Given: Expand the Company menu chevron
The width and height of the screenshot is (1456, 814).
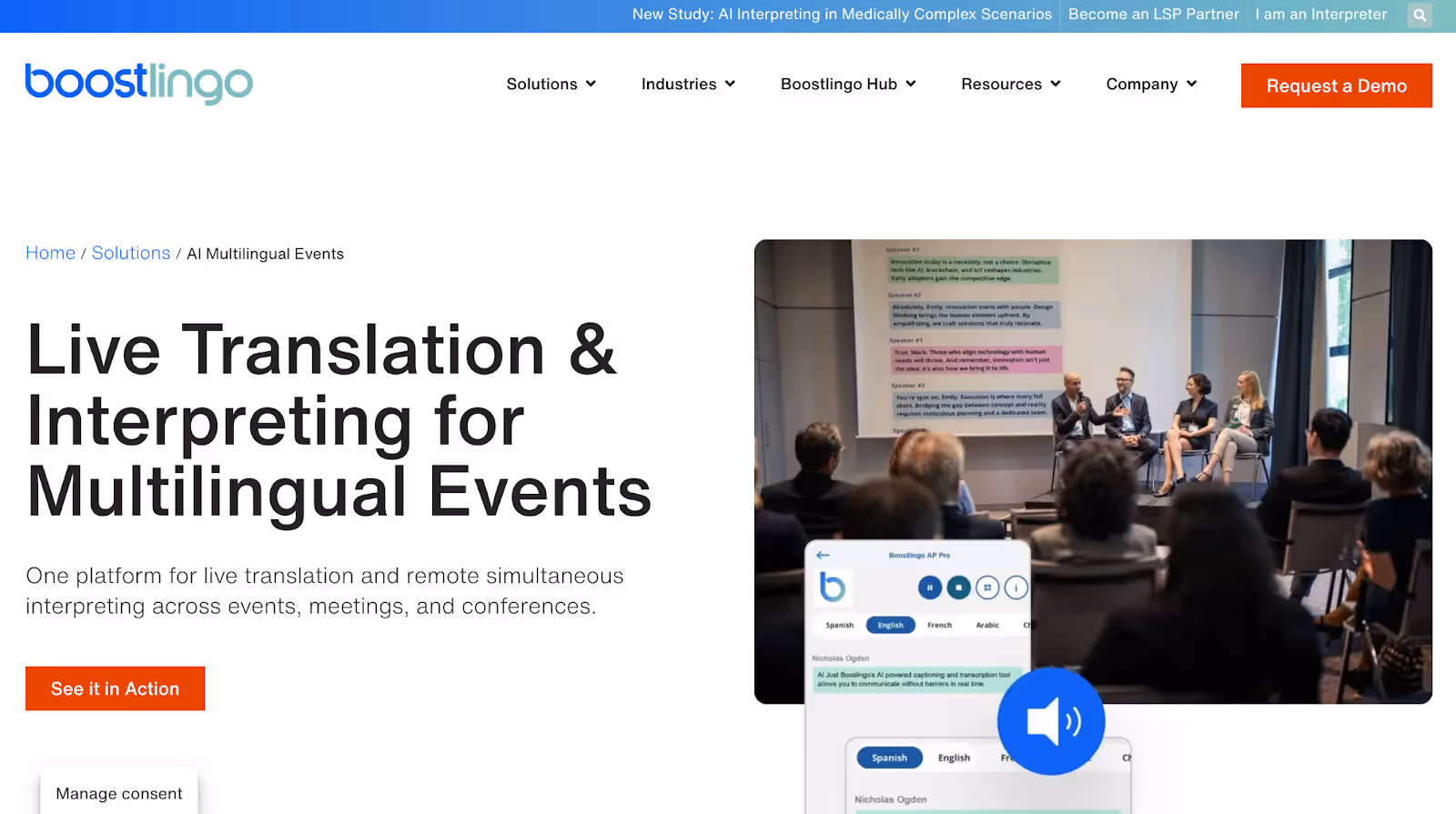Looking at the screenshot, I should click(1191, 84).
